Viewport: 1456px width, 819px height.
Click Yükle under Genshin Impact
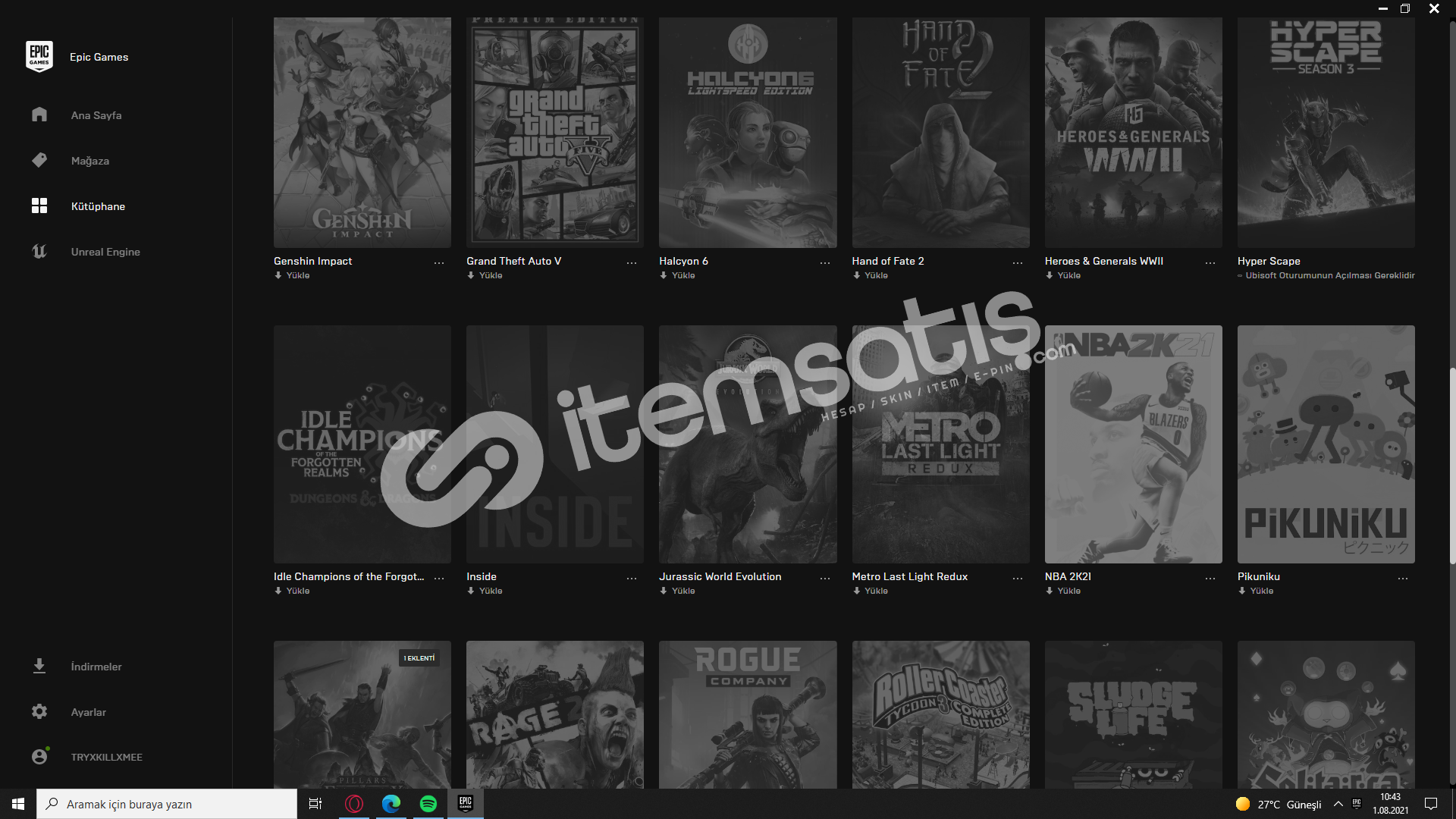[x=298, y=275]
